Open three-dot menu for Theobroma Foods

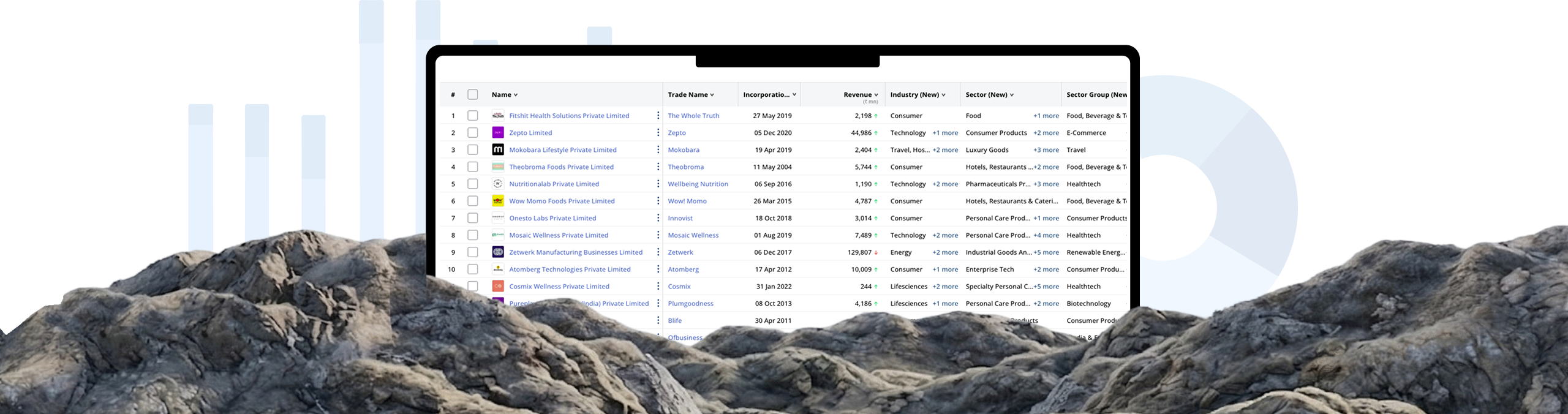[658, 167]
